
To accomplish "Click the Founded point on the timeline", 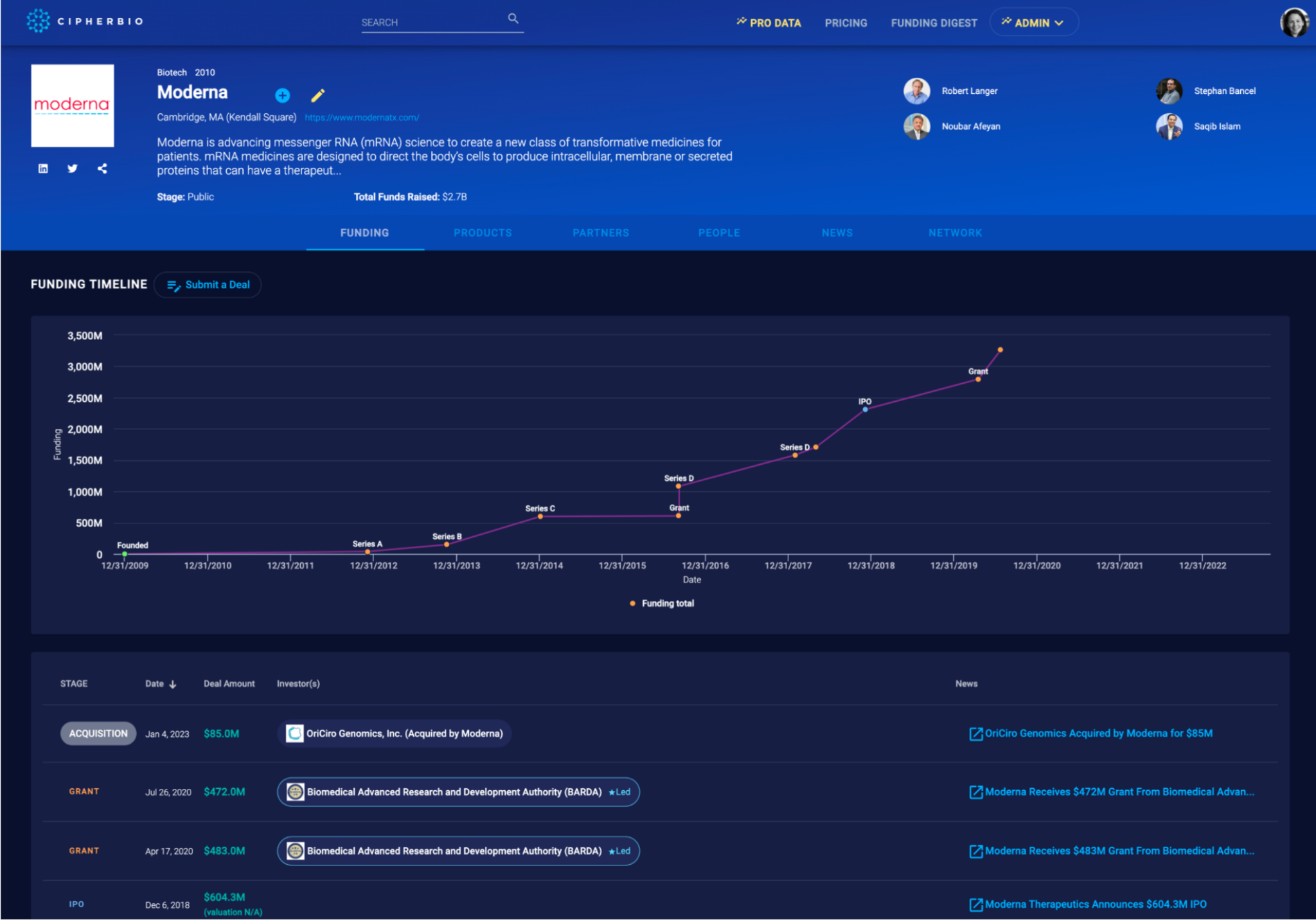I will [x=125, y=554].
